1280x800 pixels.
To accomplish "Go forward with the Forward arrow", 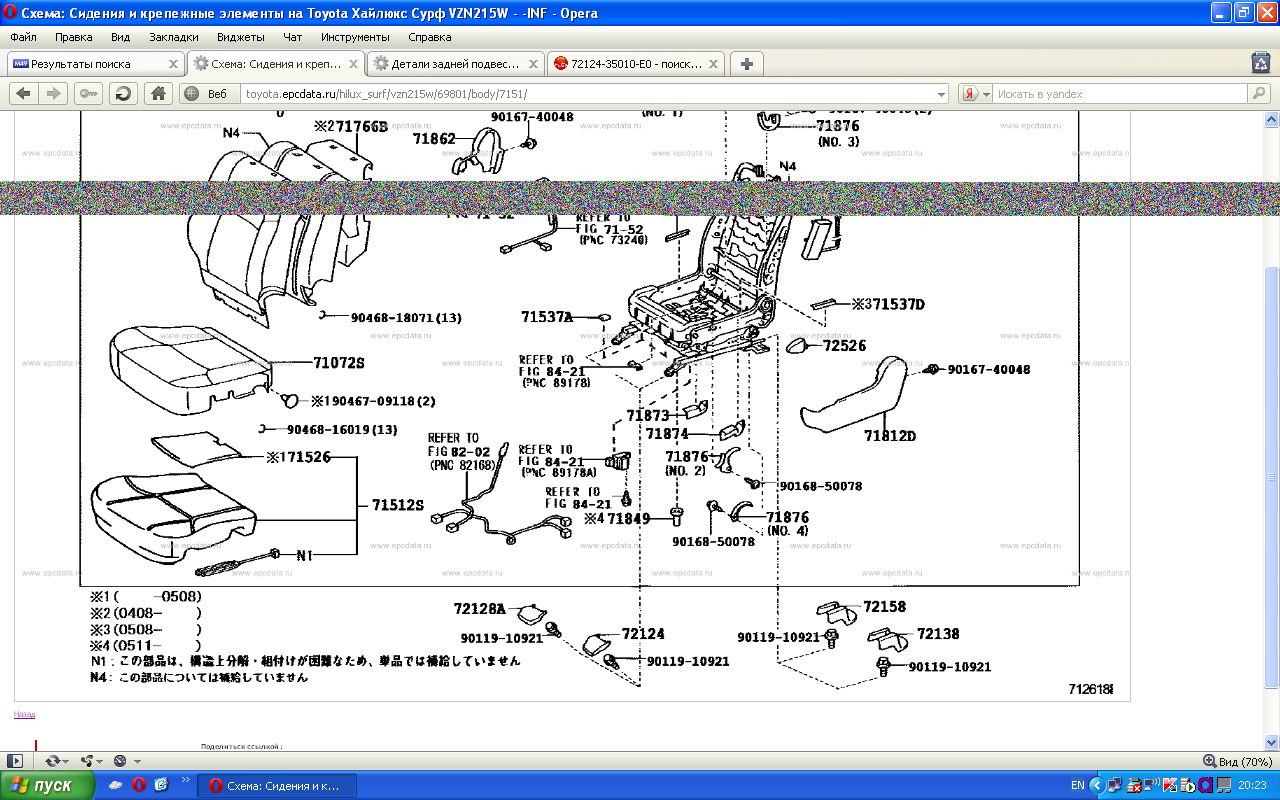I will coord(54,93).
